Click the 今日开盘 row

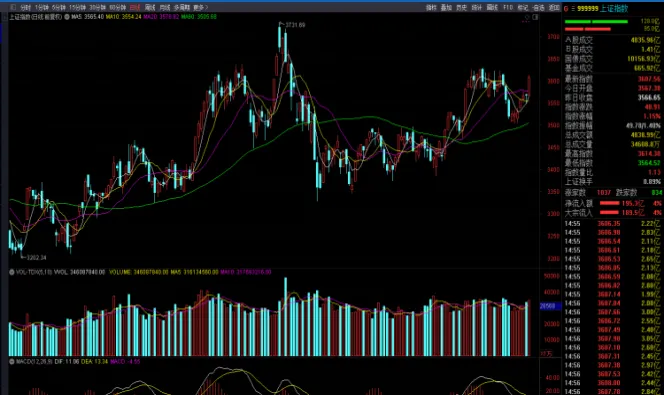pos(612,88)
